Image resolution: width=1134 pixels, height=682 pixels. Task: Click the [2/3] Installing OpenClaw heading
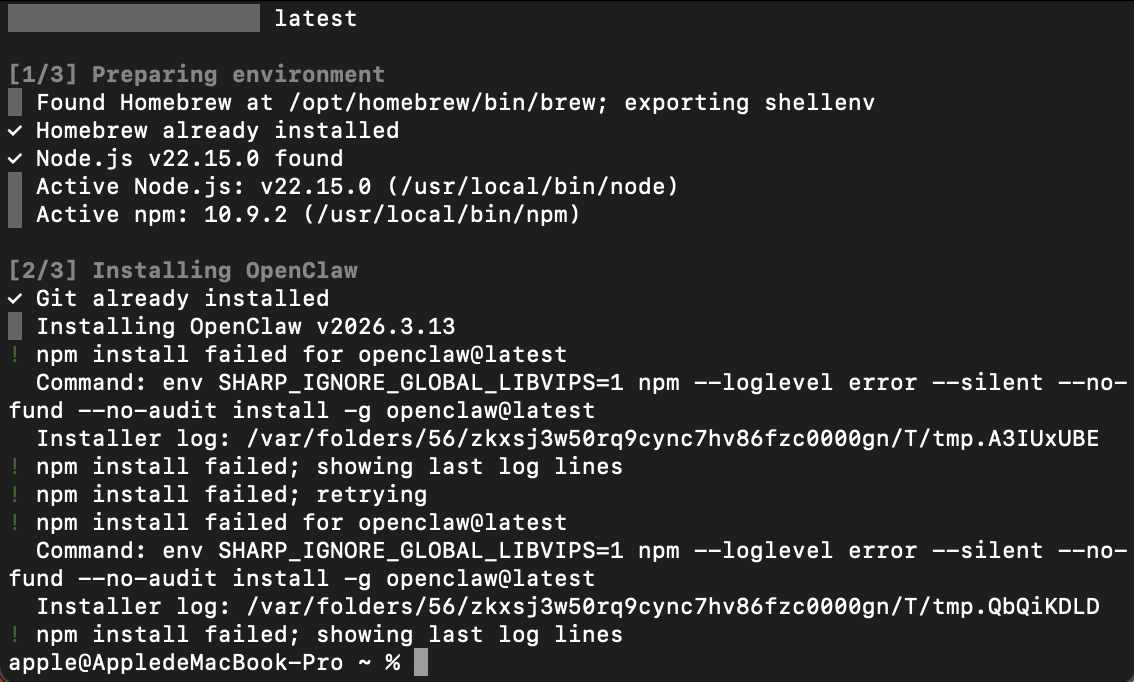pos(182,271)
